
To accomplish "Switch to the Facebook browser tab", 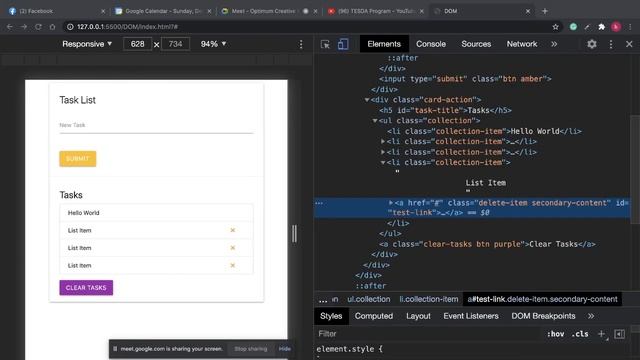I will (x=56, y=11).
